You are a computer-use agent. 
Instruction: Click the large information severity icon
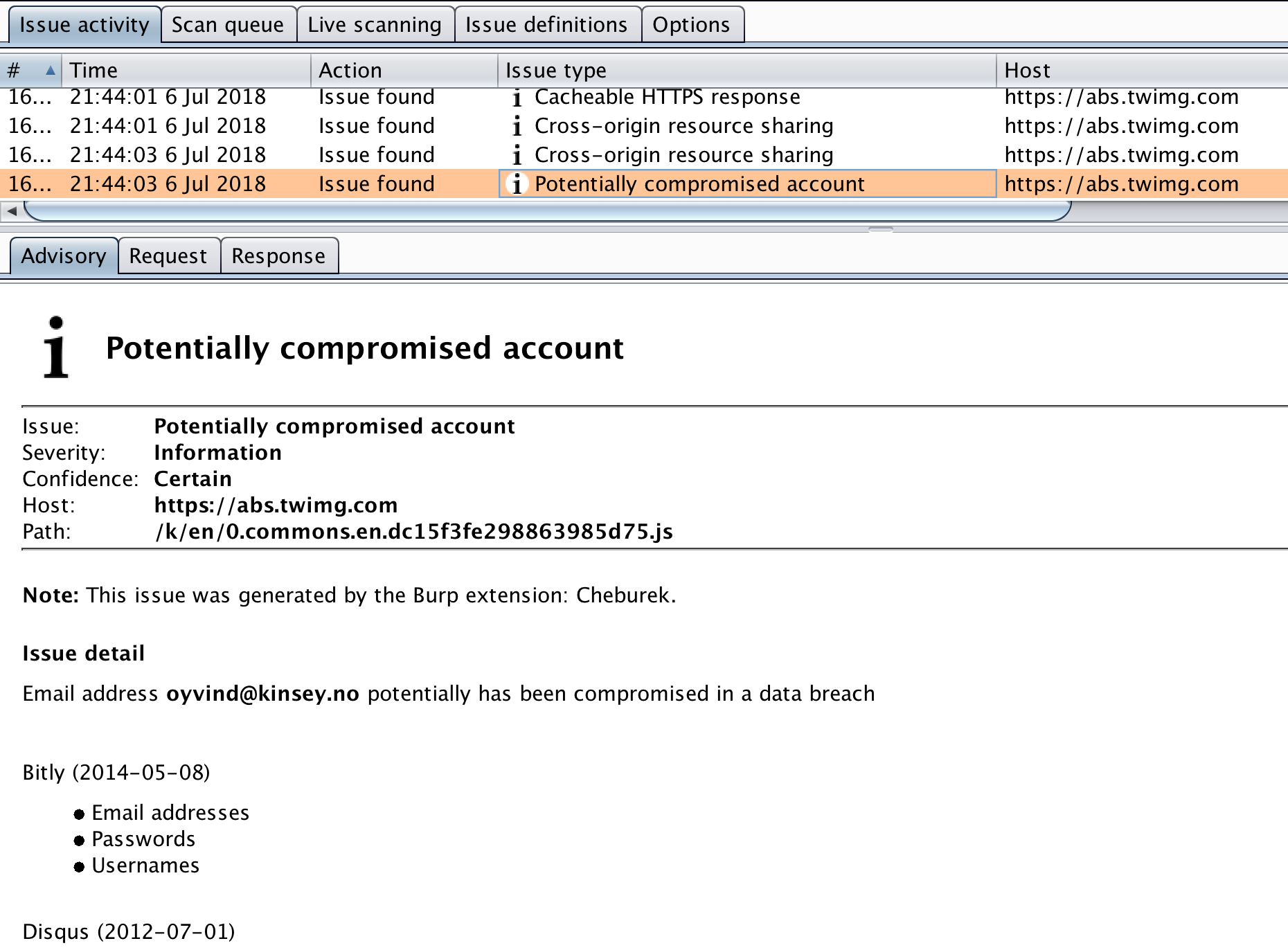point(56,348)
